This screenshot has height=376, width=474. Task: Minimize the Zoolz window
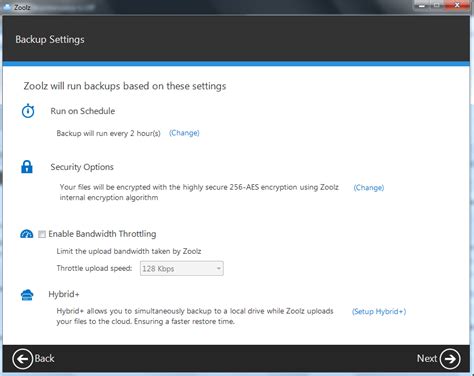422,5
